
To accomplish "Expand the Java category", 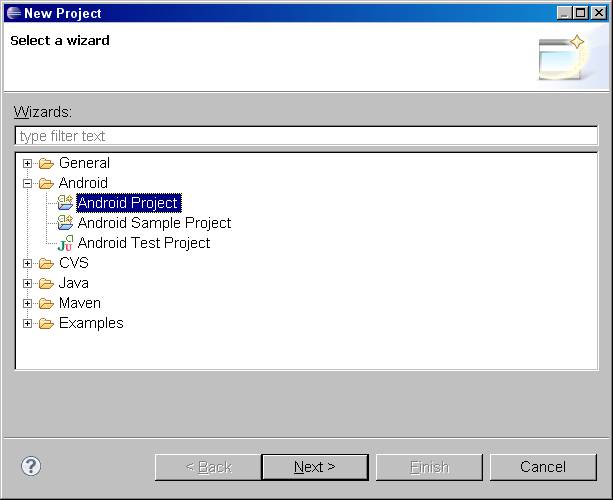I will 27,283.
